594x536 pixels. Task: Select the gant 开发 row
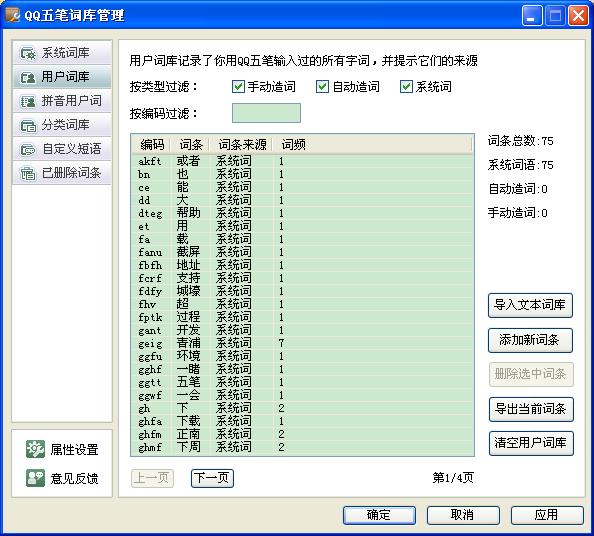click(303, 330)
